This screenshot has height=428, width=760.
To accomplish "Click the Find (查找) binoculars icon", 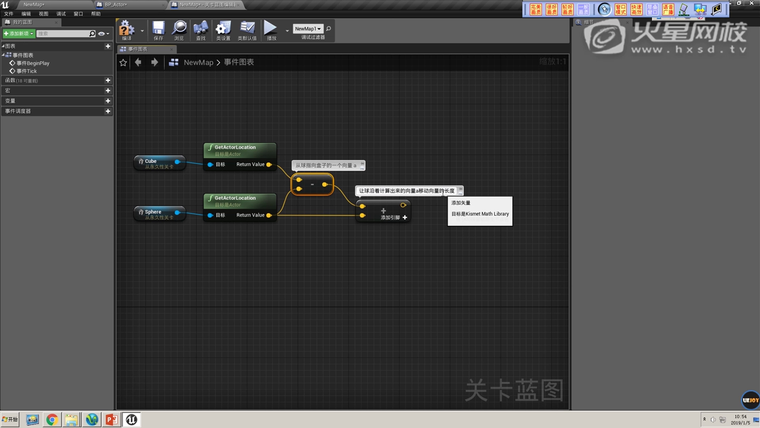I will pos(201,29).
